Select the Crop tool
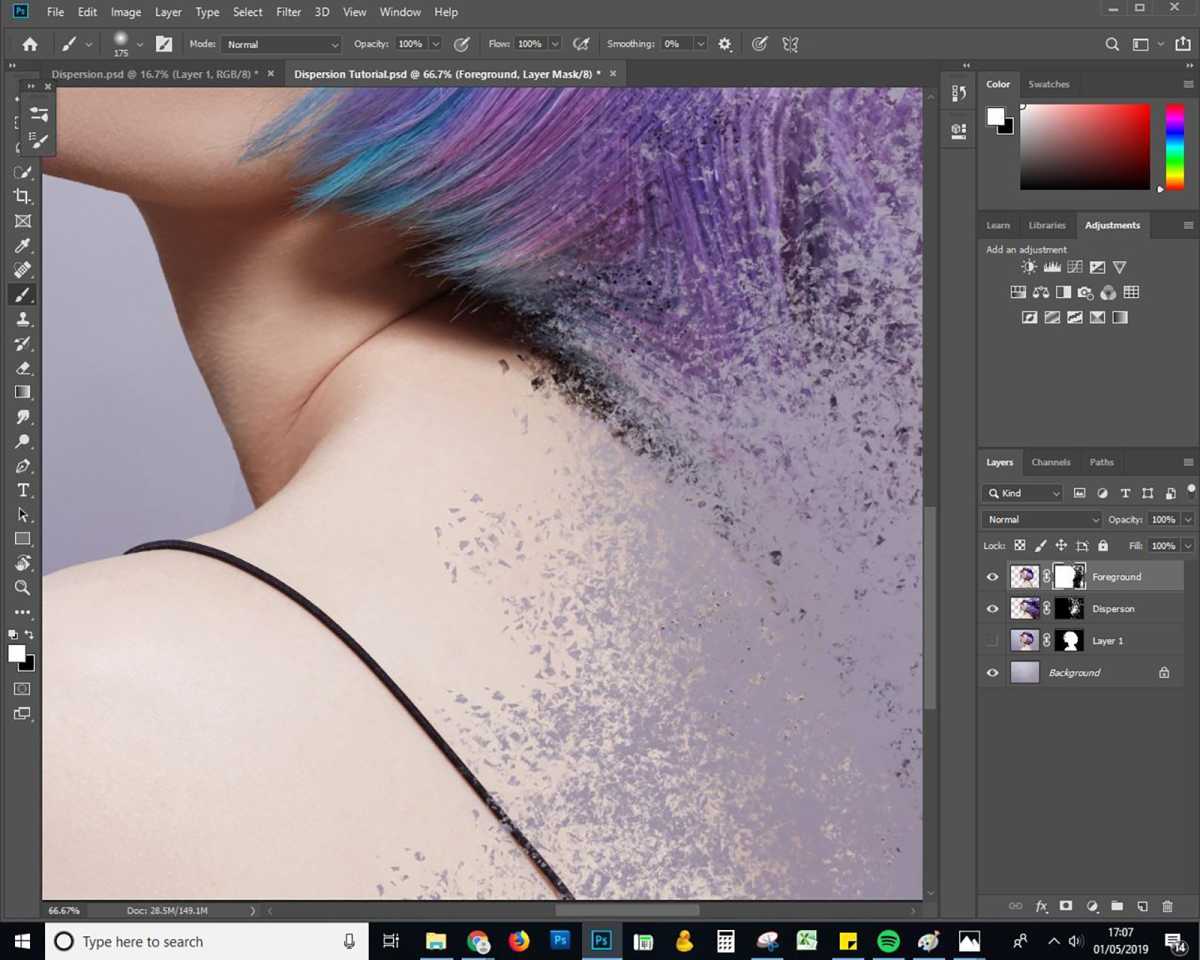The width and height of the screenshot is (1200, 960). 22,196
